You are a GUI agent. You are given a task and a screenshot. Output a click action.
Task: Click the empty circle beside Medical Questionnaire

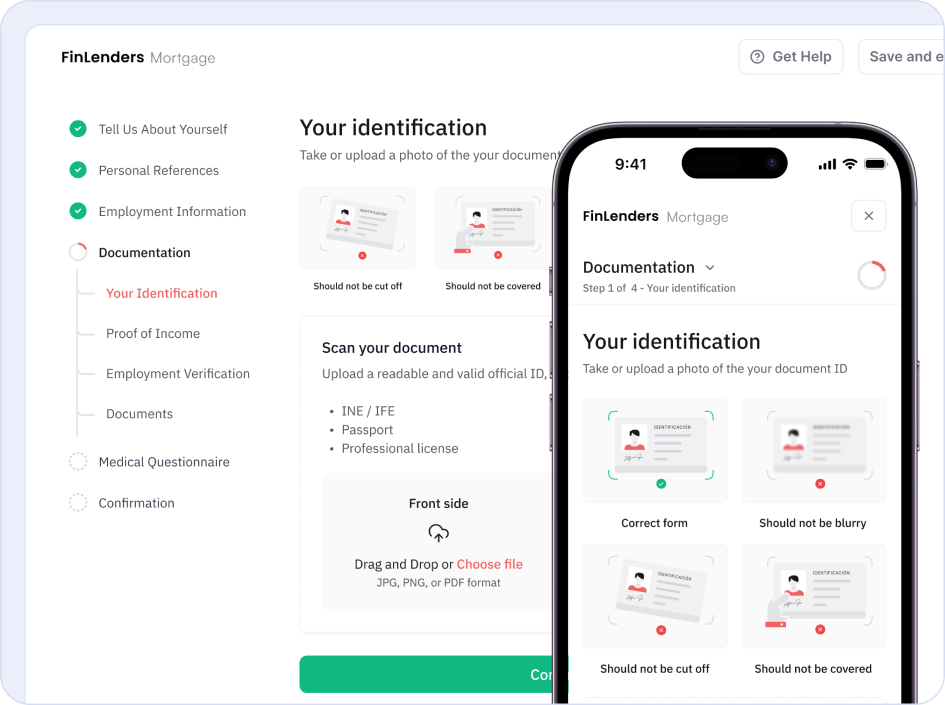point(78,461)
